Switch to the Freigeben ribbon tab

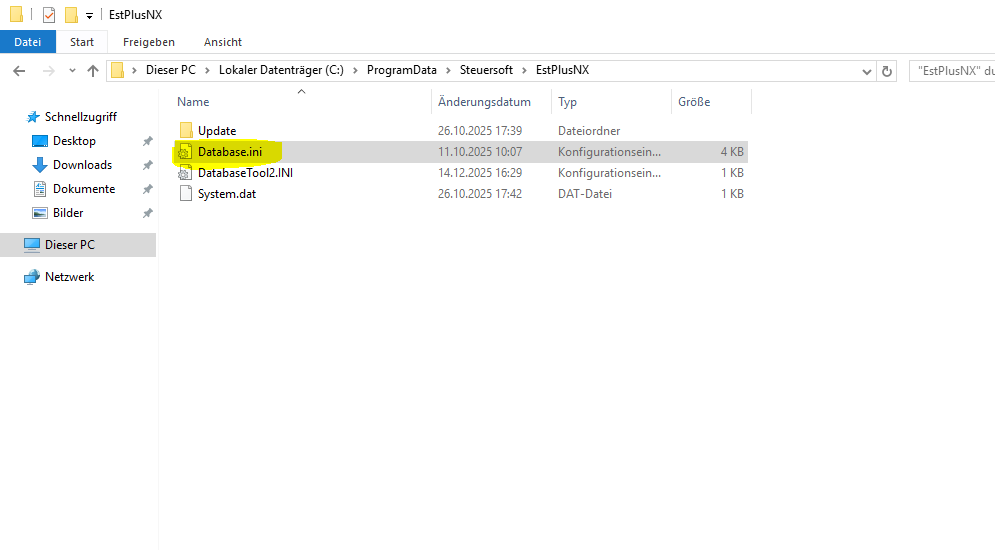pyautogui.click(x=148, y=42)
